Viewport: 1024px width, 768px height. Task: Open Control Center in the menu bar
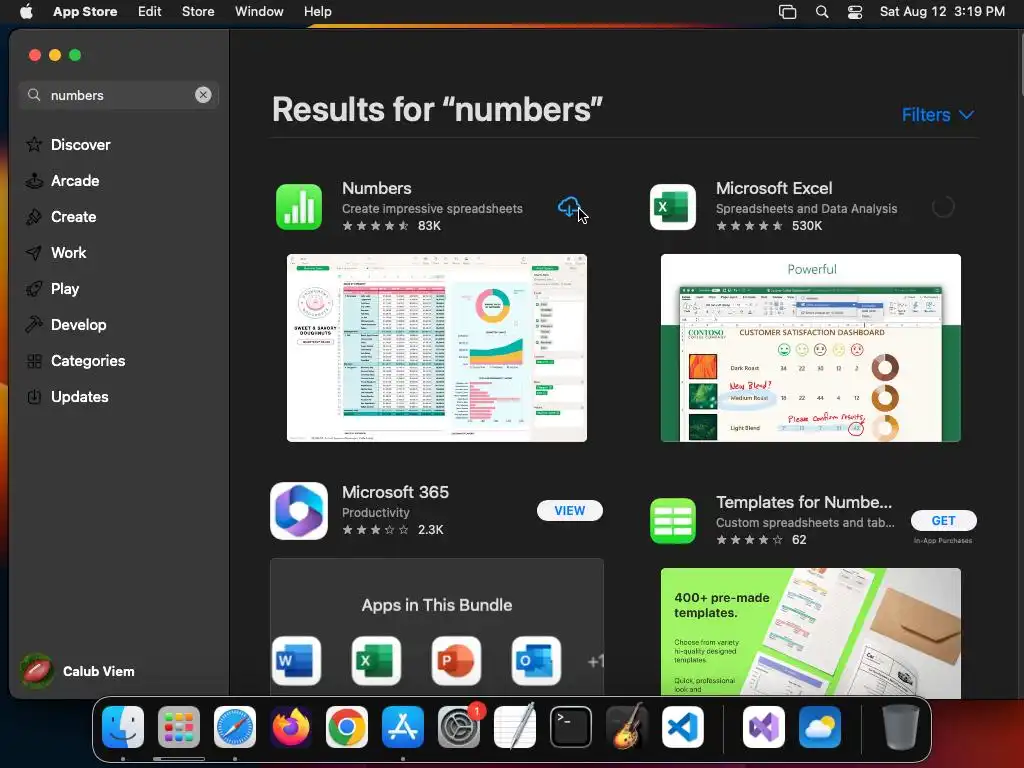pyautogui.click(x=855, y=12)
